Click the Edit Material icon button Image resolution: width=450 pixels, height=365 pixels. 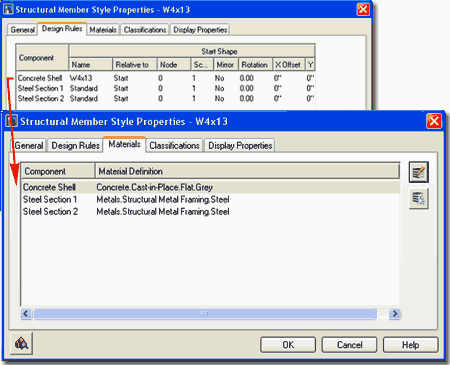419,172
